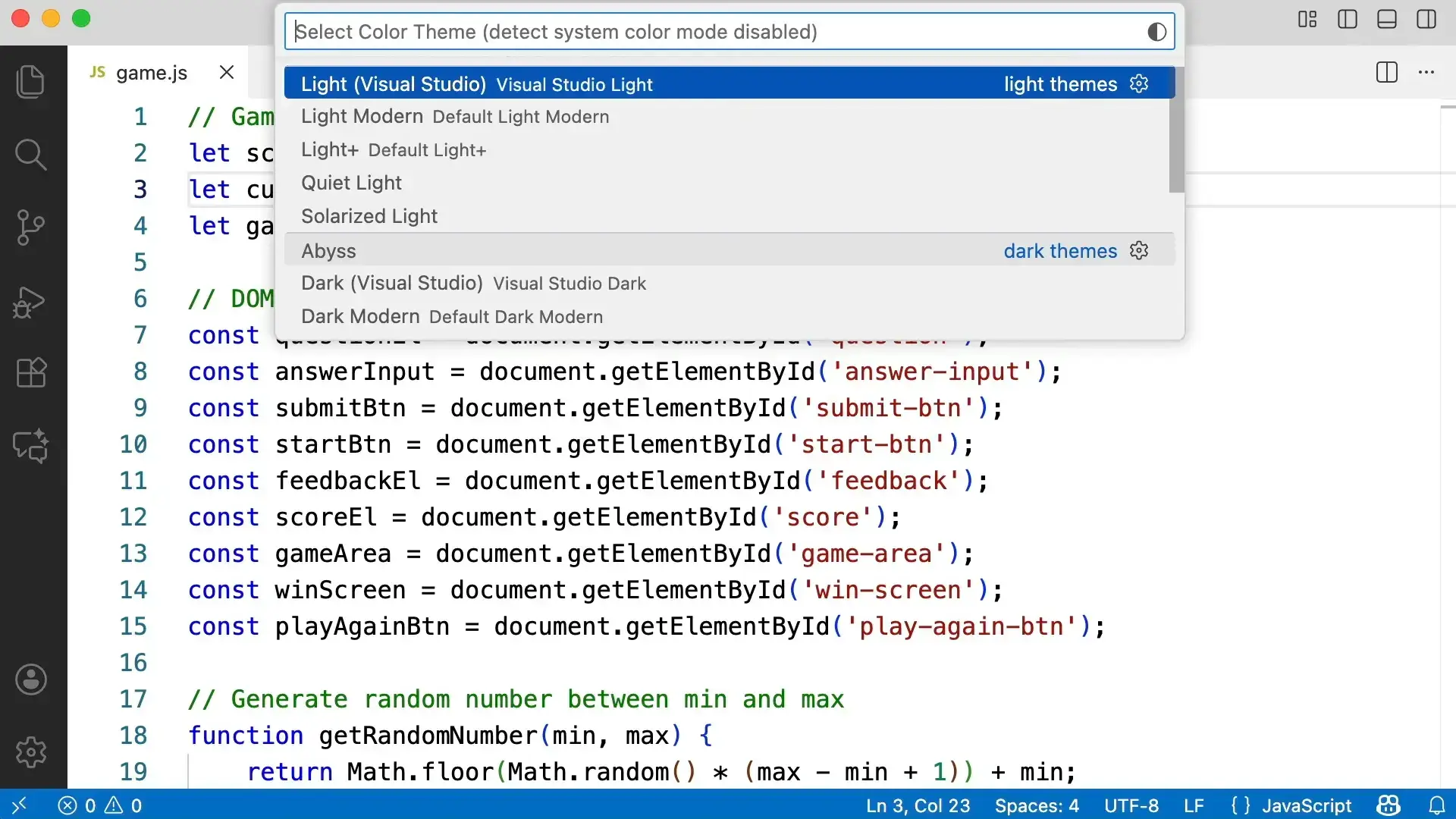Viewport: 1456px width, 819px height.
Task: Open the Search view icon
Action: tap(30, 155)
